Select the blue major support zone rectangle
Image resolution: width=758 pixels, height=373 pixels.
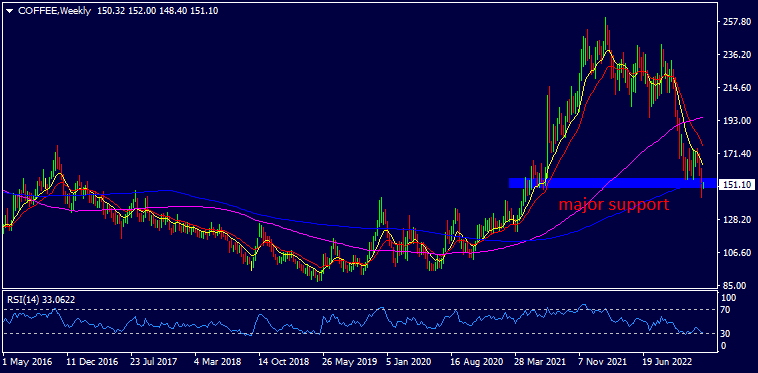pyautogui.click(x=613, y=183)
